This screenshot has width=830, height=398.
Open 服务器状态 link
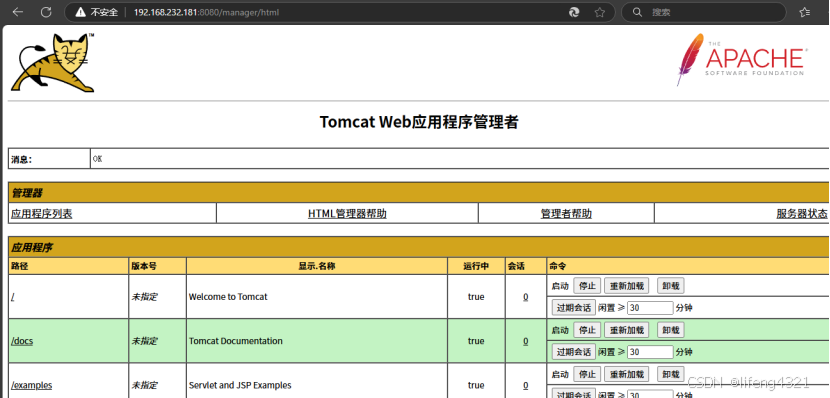pos(802,214)
